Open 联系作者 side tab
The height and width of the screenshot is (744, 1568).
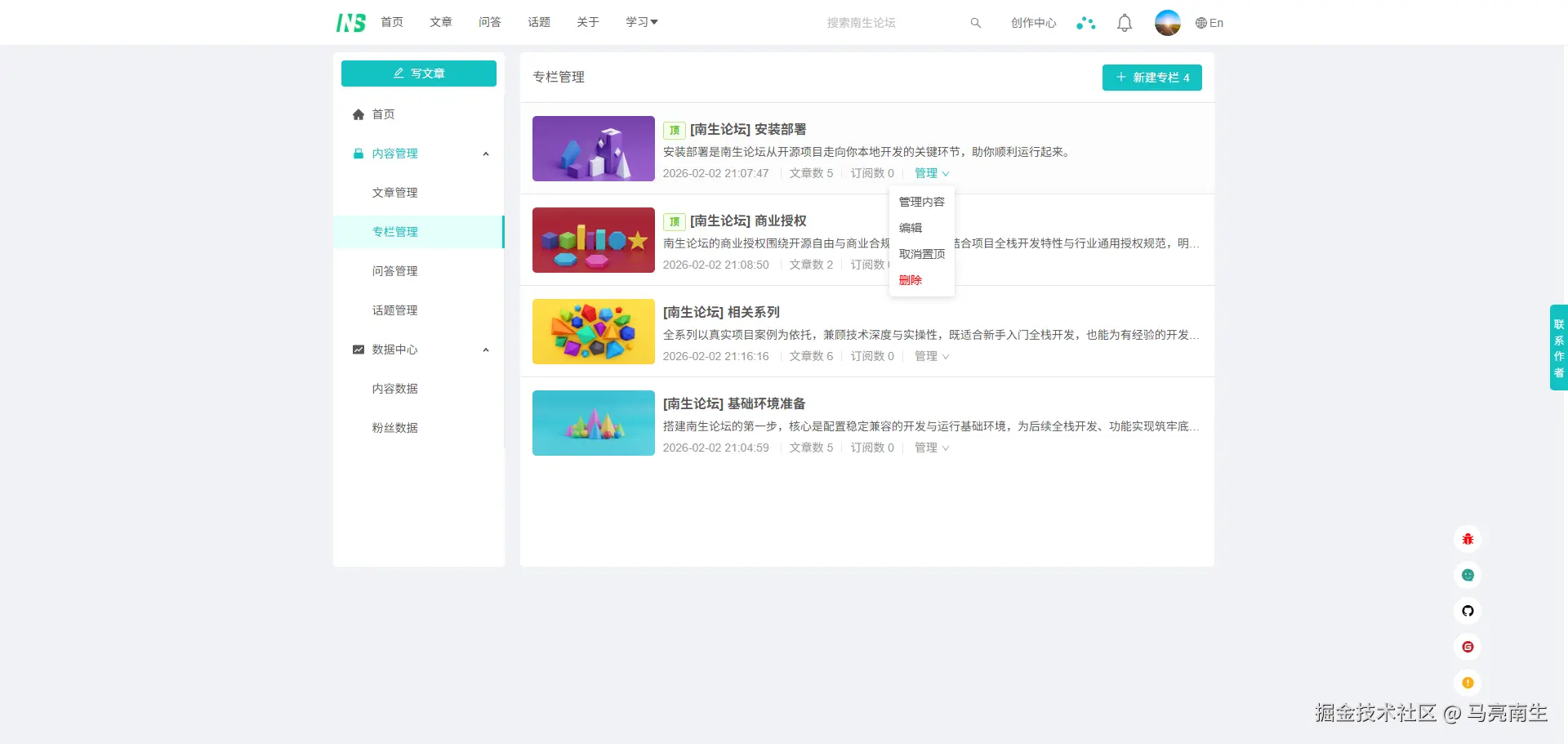pyautogui.click(x=1558, y=347)
